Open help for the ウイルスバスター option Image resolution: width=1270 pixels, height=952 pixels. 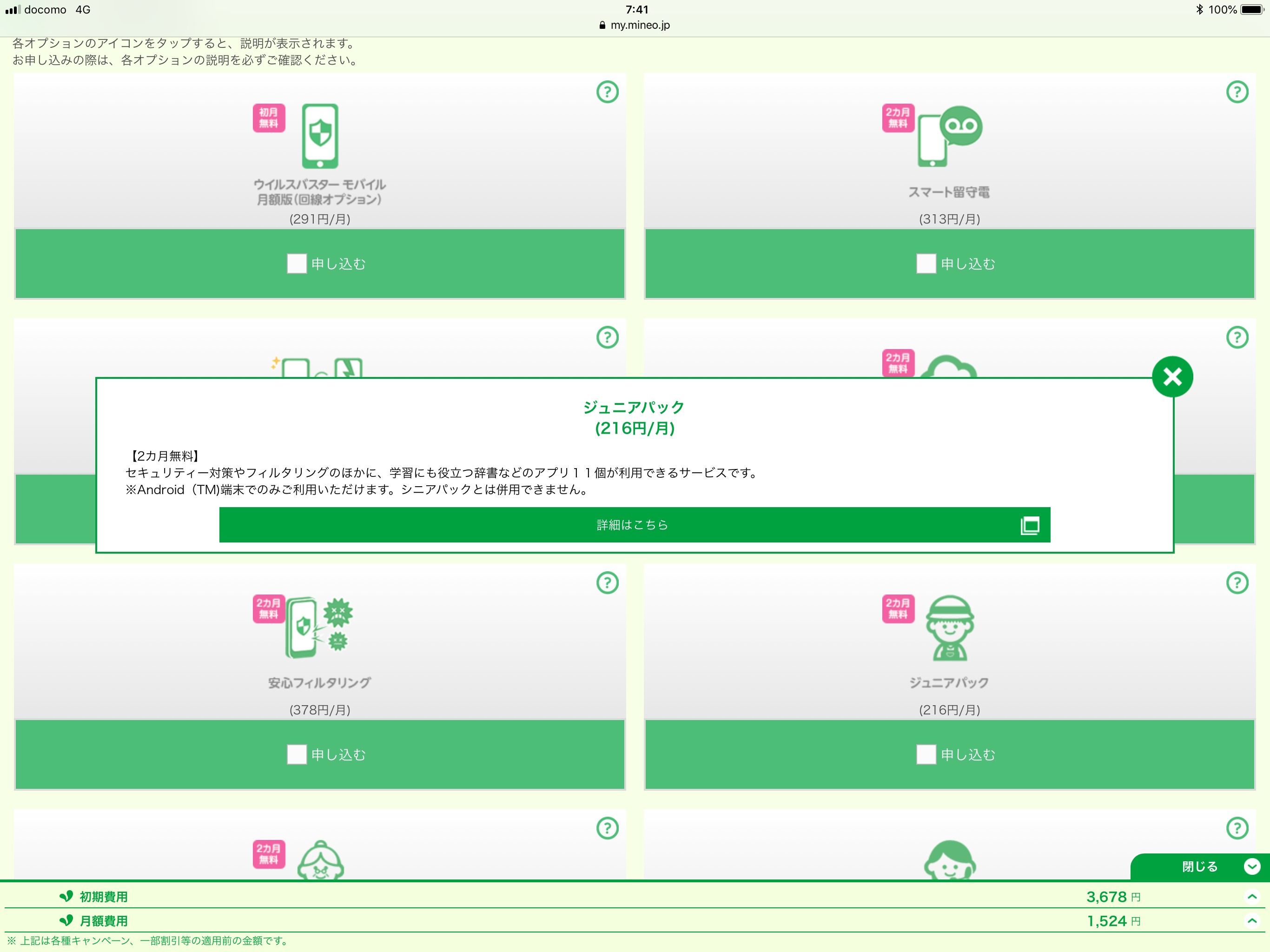(608, 92)
